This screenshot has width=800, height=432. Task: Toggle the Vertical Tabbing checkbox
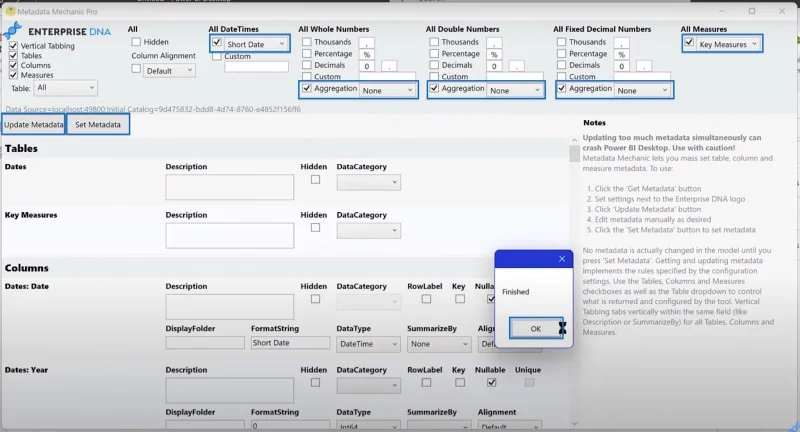[x=14, y=45]
